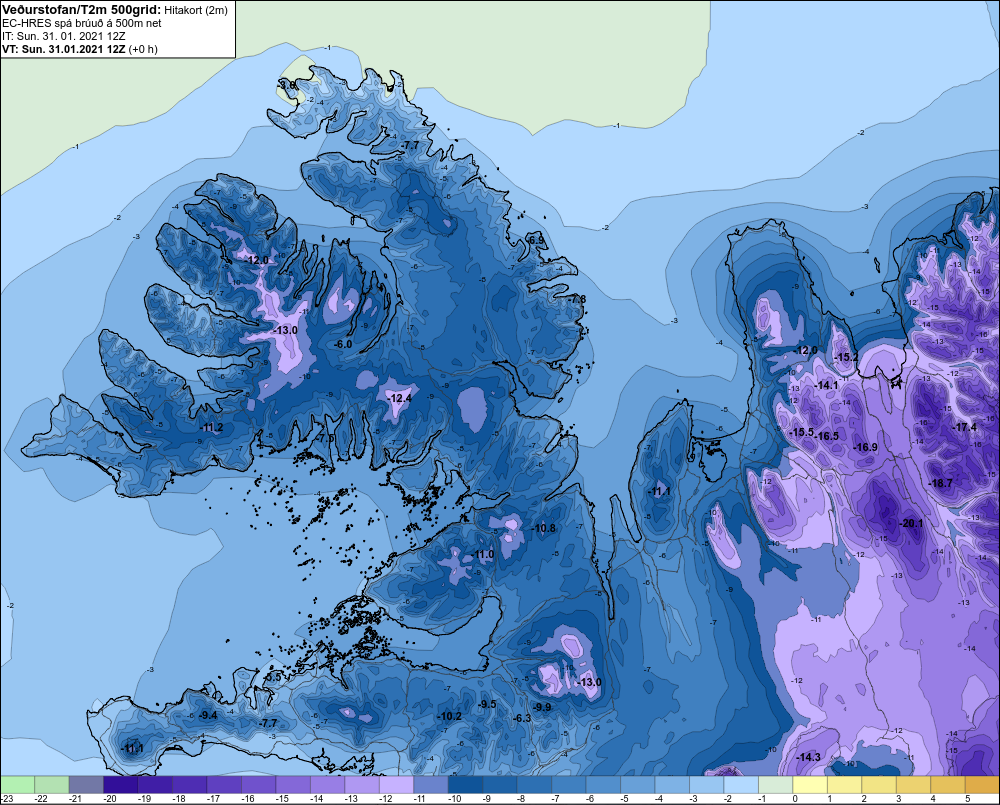
Task: Select the -10 dark blue legend swatch
Action: coord(465,785)
